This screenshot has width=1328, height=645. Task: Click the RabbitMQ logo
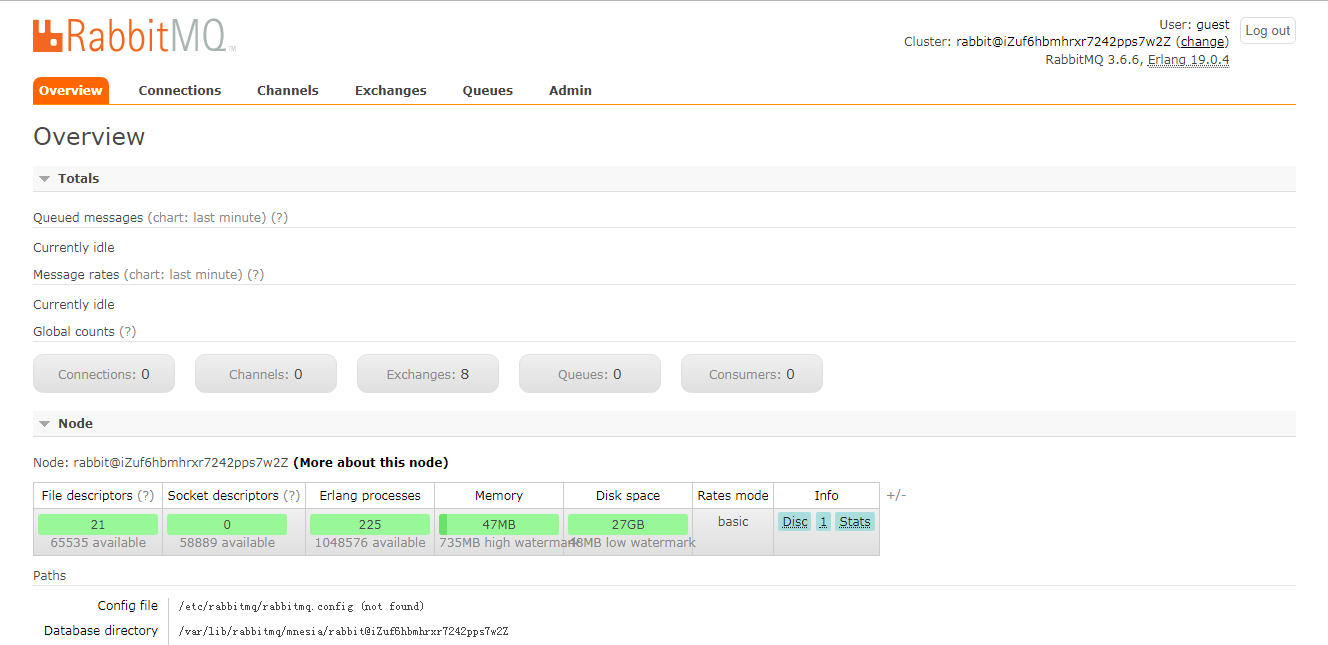pyautogui.click(x=134, y=35)
